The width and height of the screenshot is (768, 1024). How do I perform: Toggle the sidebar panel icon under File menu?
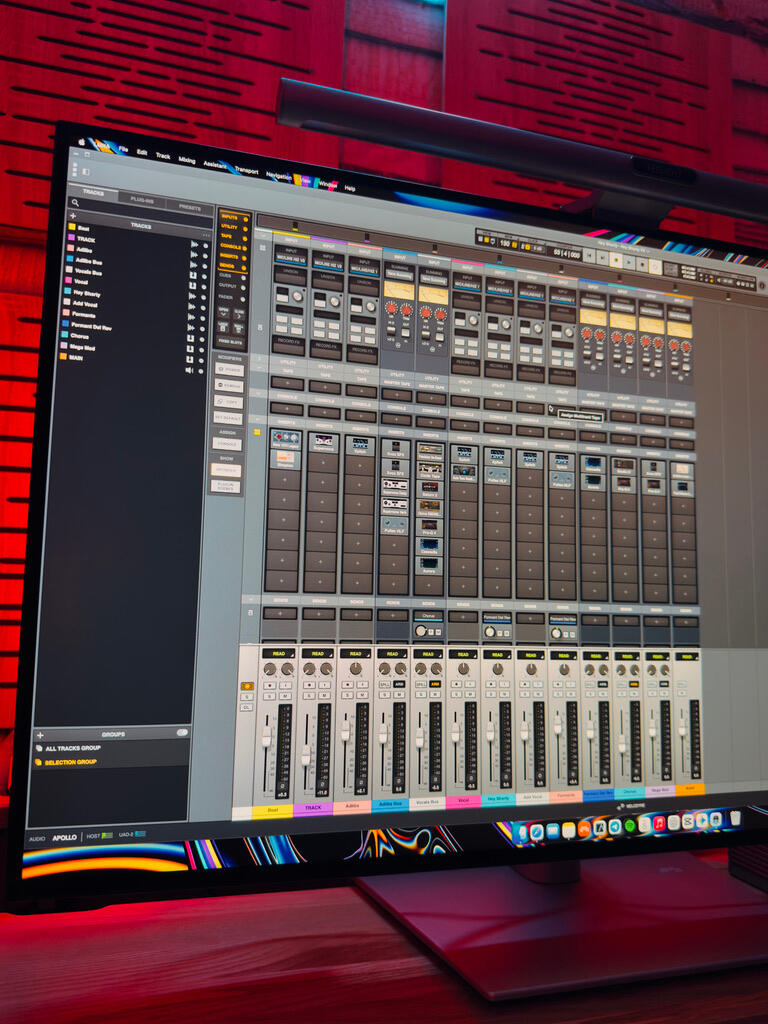click(x=86, y=172)
